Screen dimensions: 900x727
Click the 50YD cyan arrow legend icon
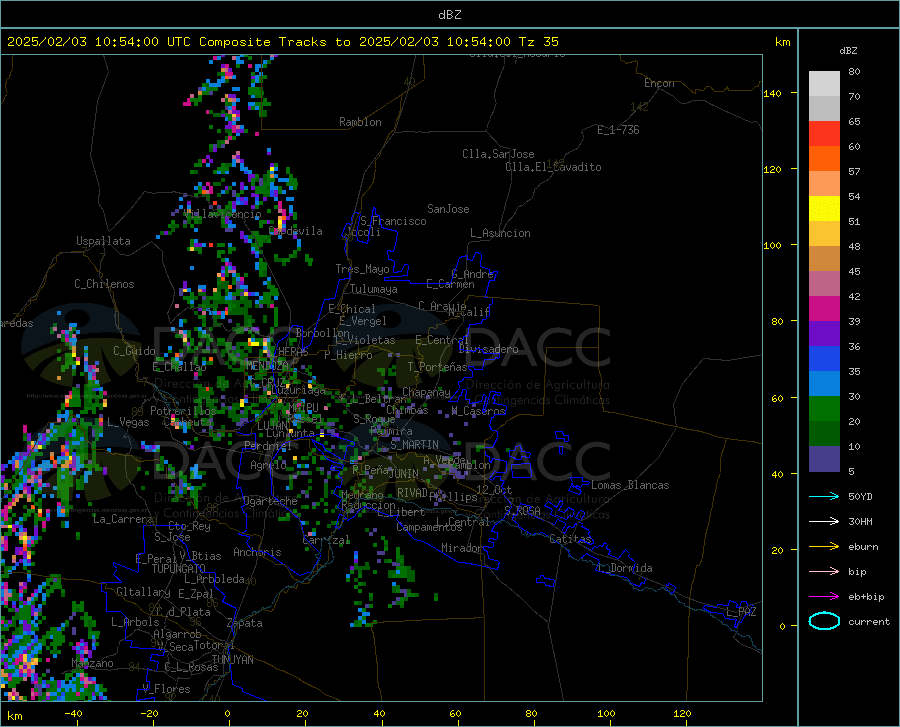[824, 496]
